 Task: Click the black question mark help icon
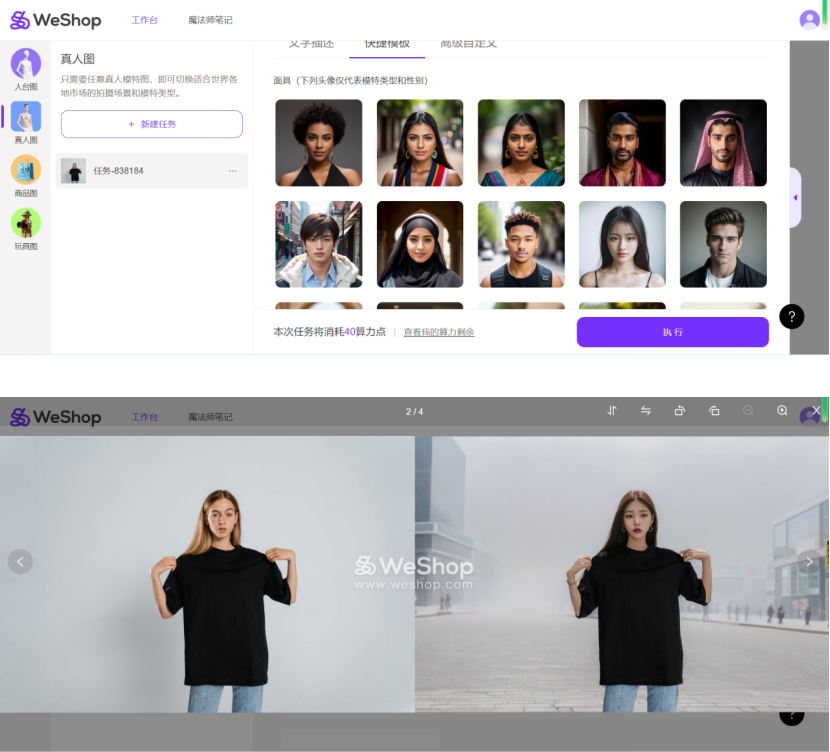(791, 316)
